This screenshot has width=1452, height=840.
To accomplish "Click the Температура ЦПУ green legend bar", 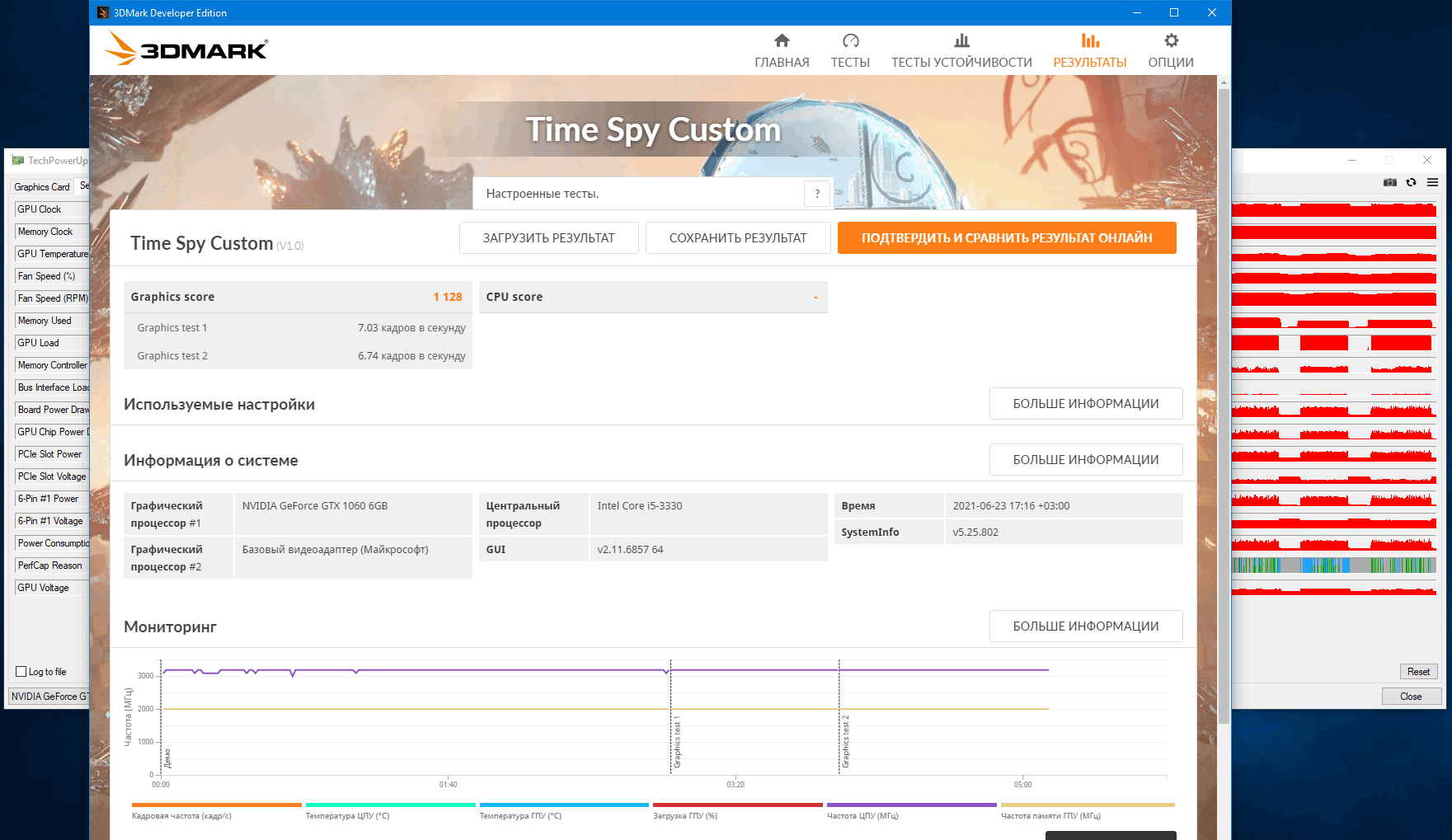I will click(x=391, y=805).
